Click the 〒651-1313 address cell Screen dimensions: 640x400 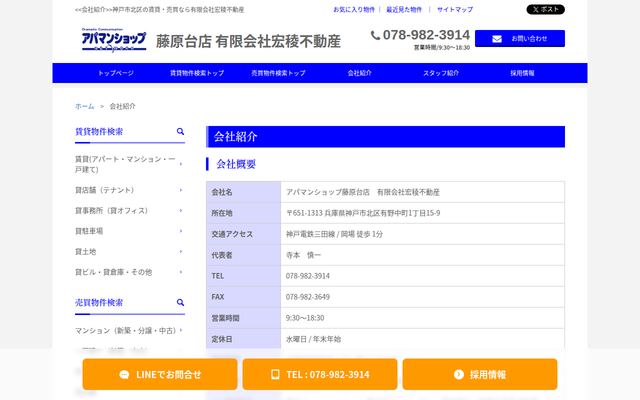point(422,213)
